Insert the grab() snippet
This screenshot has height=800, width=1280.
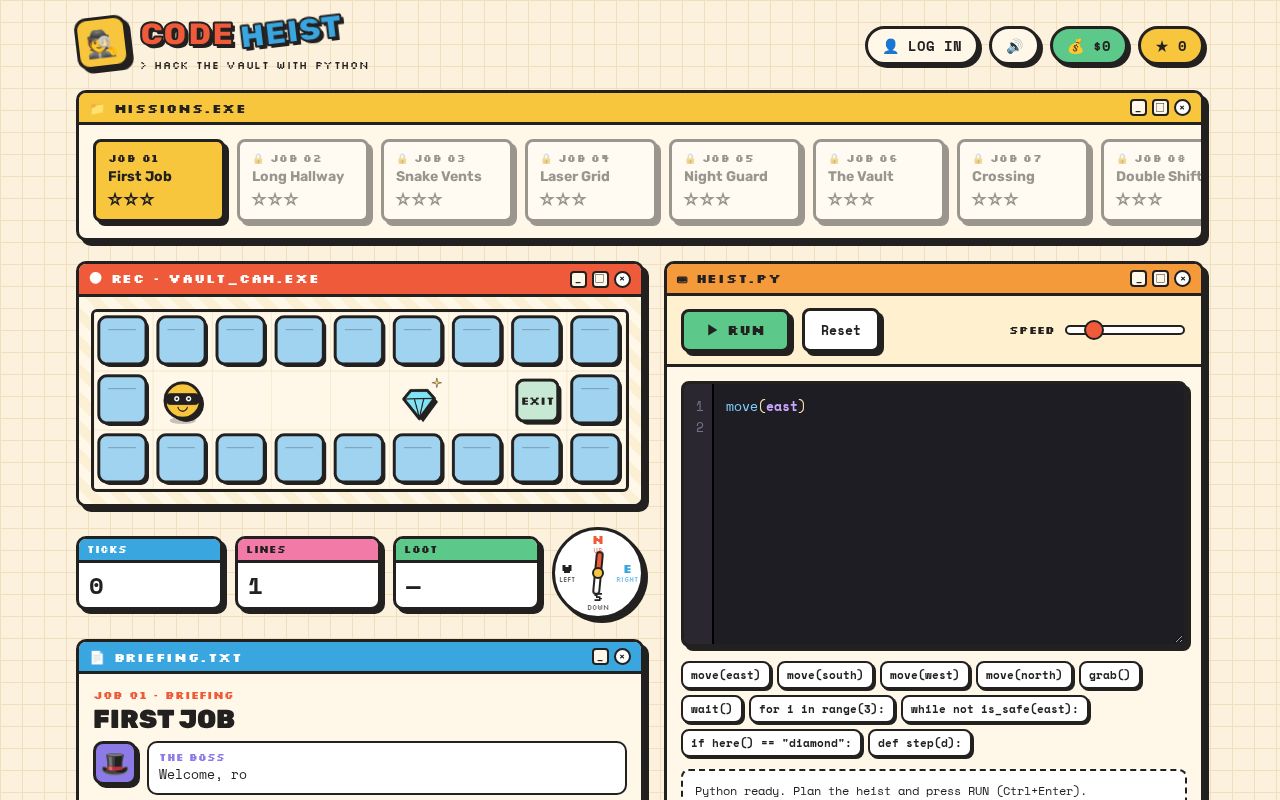(x=1110, y=675)
